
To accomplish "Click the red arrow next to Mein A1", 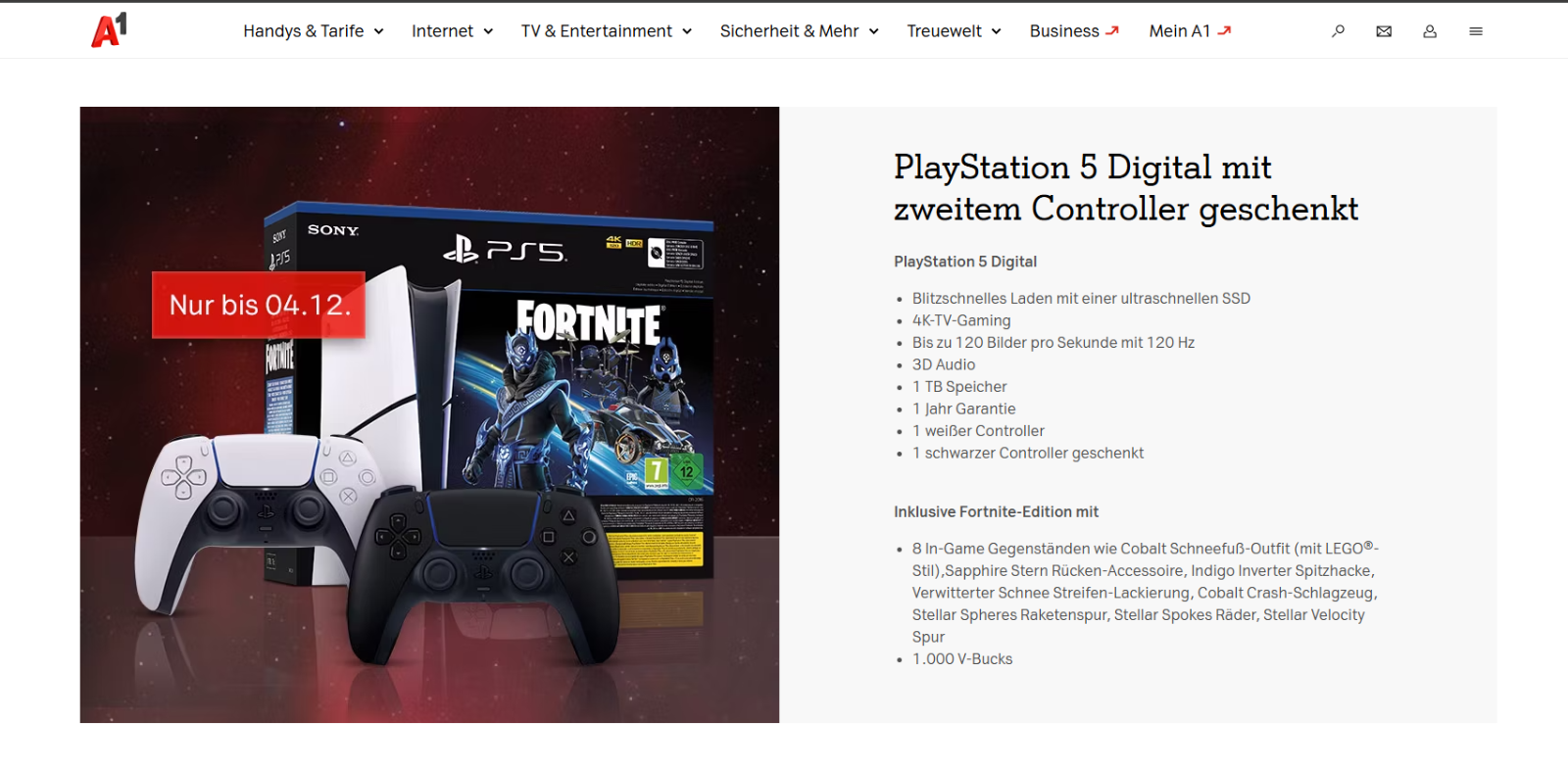I will tap(1224, 31).
